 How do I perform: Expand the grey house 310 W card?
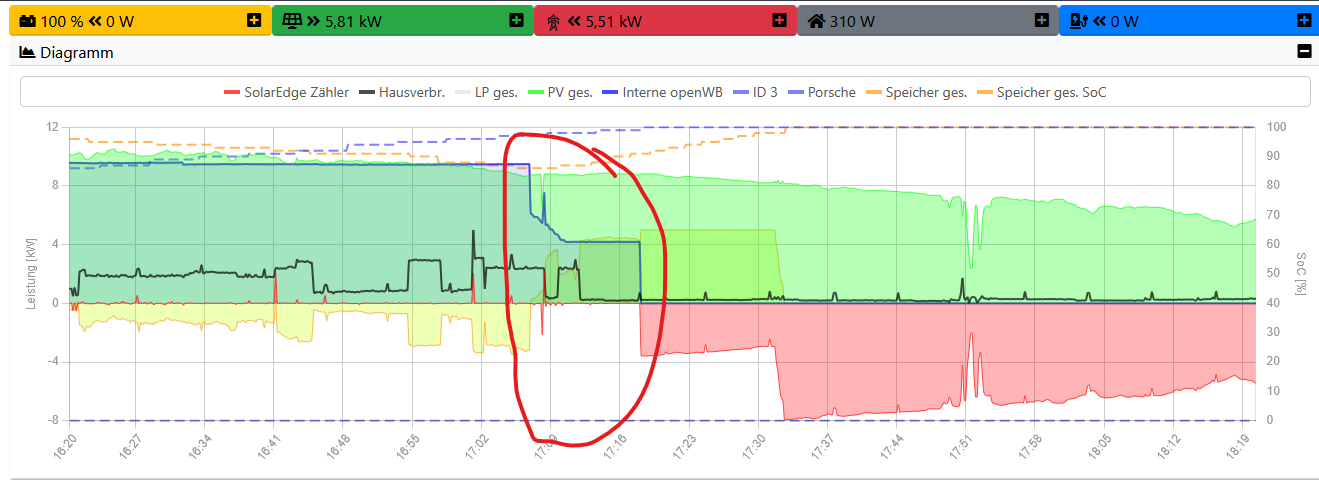[x=1041, y=20]
